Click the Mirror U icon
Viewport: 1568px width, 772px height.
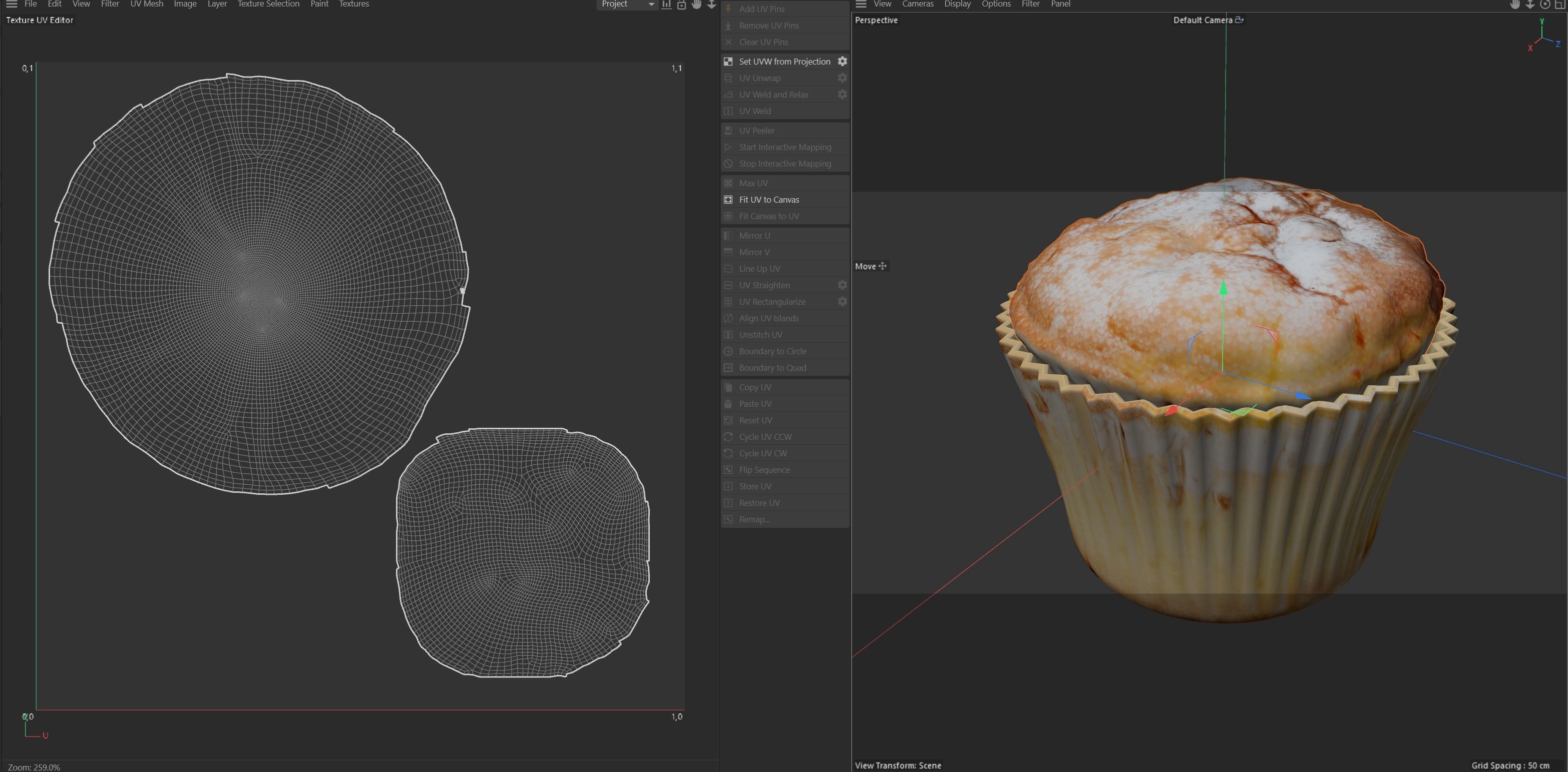pyautogui.click(x=728, y=235)
